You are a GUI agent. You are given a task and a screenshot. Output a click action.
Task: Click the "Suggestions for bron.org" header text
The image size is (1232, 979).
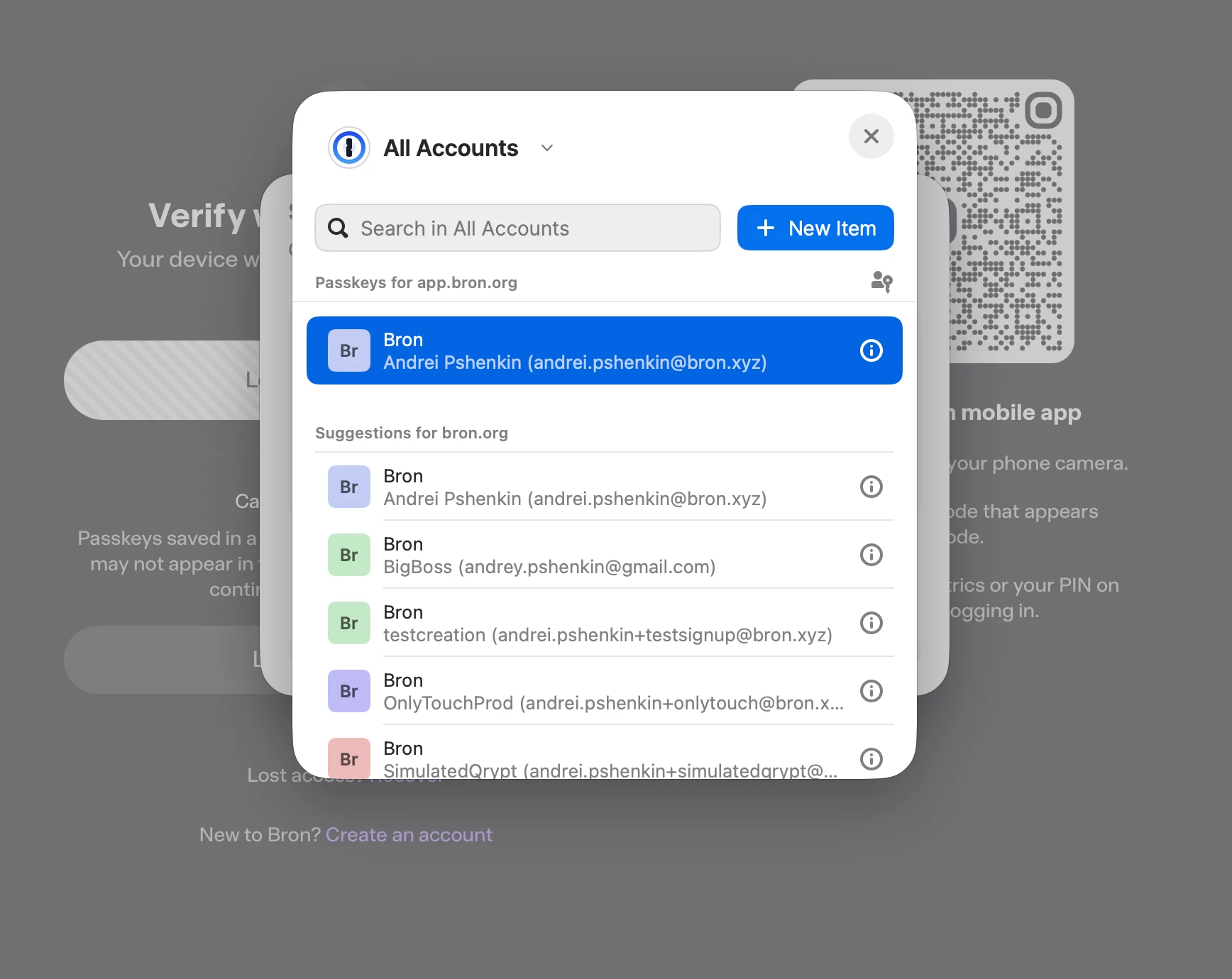[x=412, y=433]
